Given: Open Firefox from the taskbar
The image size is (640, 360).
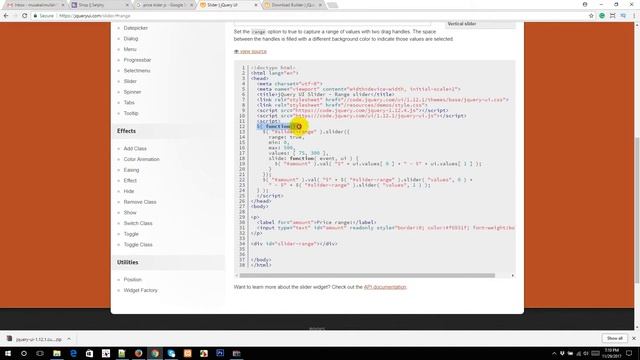Looking at the screenshot, I should [x=138, y=353].
